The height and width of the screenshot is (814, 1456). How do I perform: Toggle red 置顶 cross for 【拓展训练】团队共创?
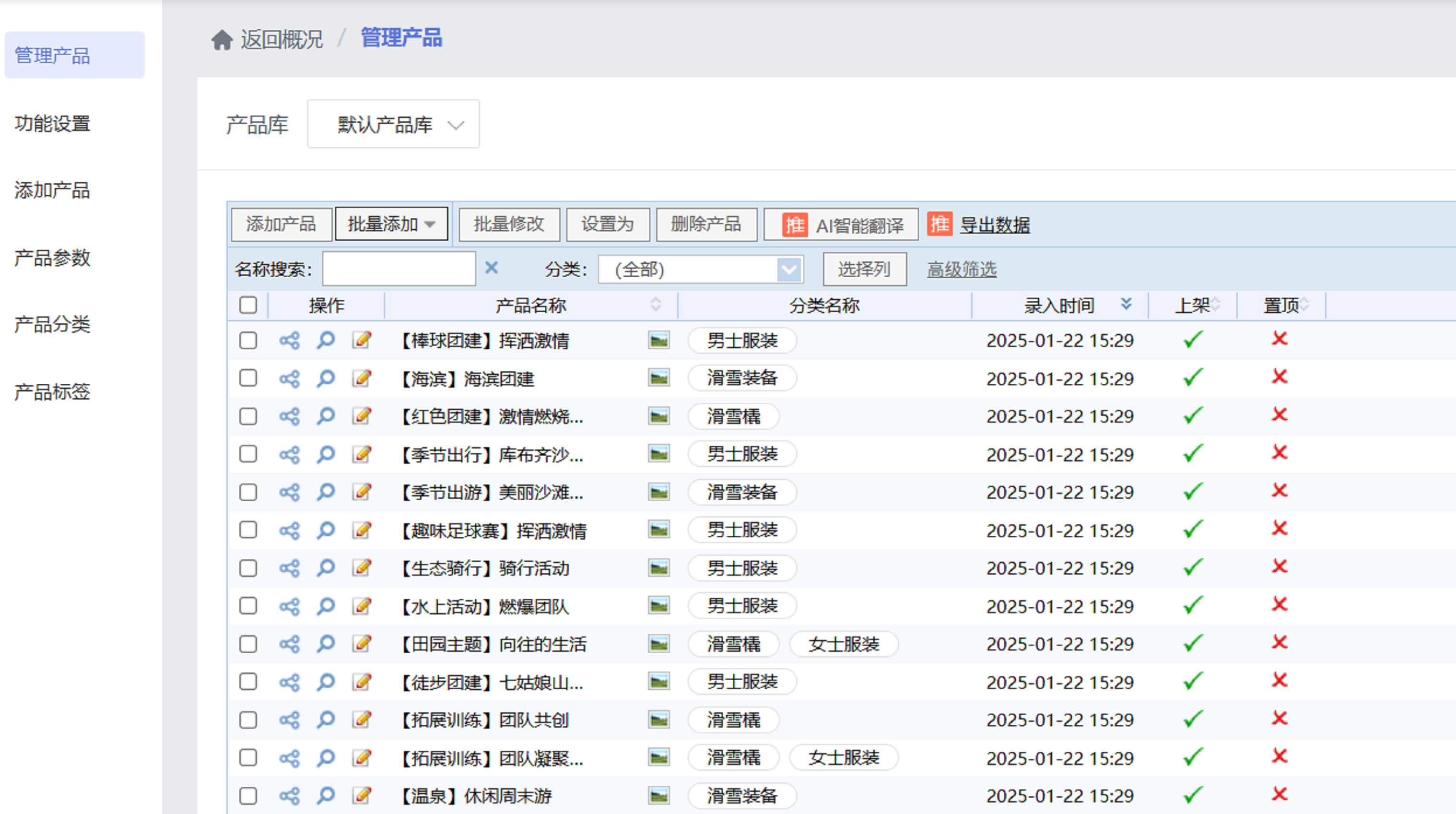click(x=1279, y=719)
